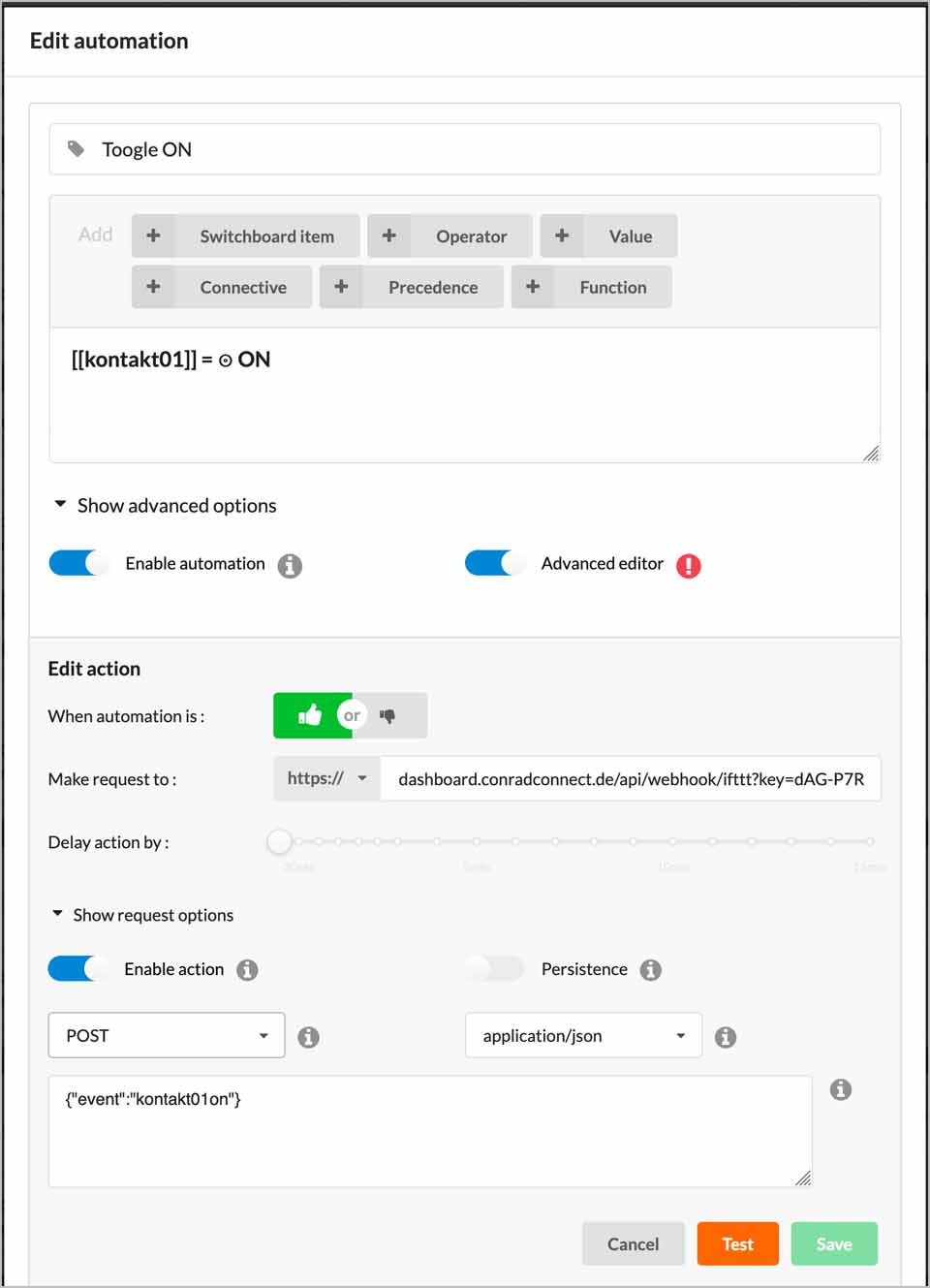Viewport: 930px width, 1288px height.
Task: Click the green Save button
Action: coord(834,1243)
